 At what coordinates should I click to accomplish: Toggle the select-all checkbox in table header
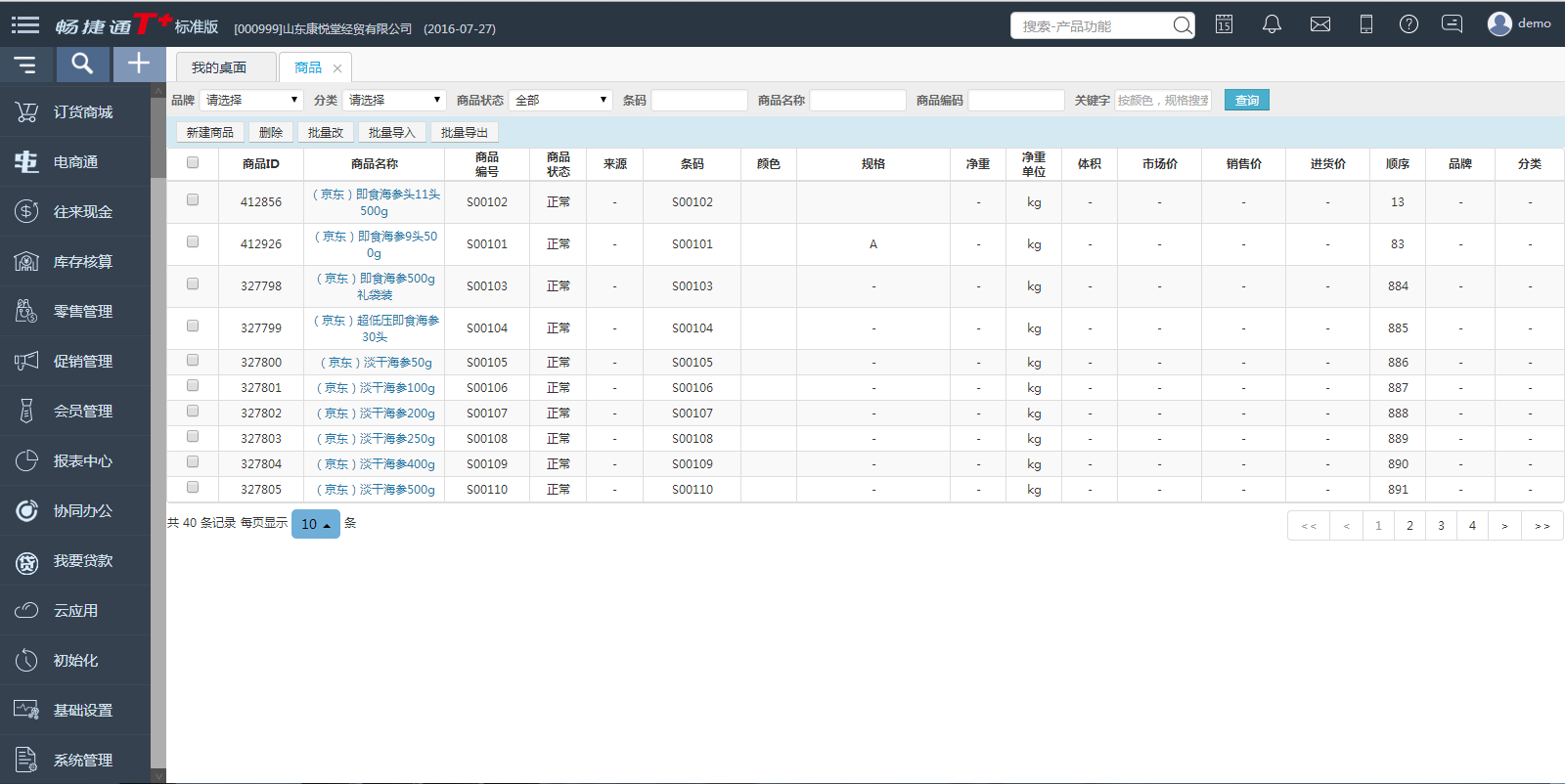coord(193,163)
